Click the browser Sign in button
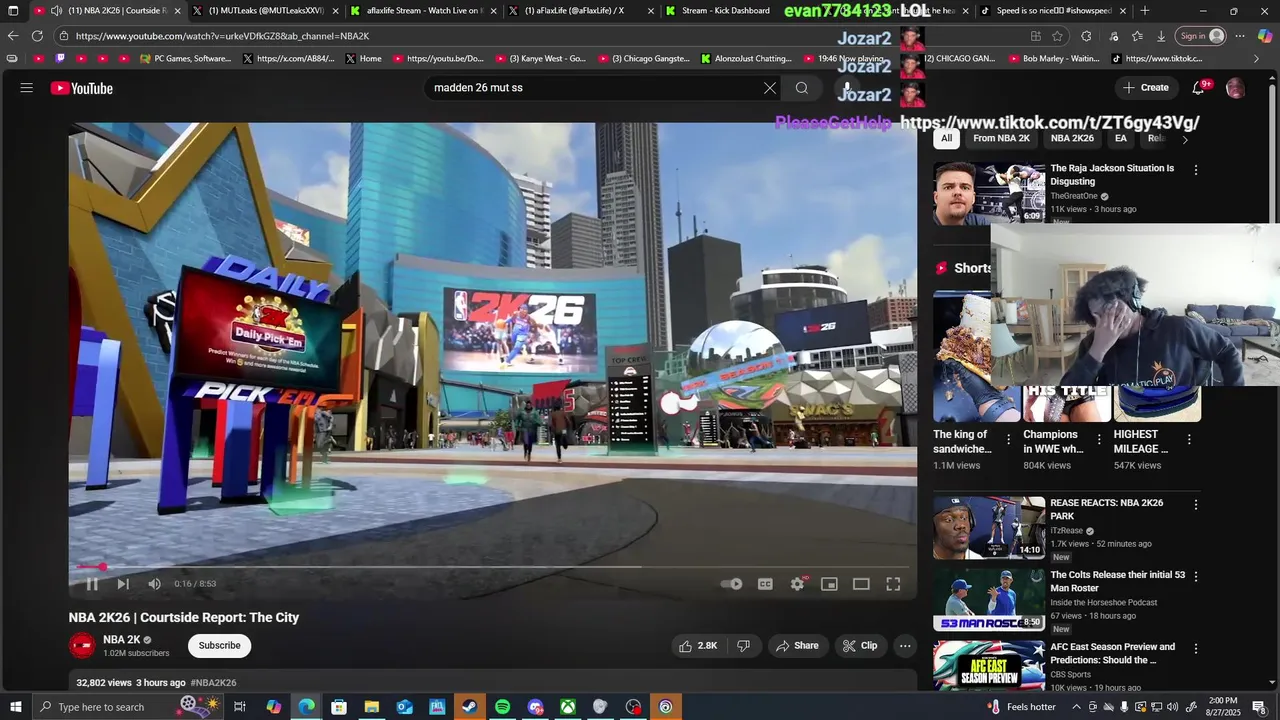 1202,36
